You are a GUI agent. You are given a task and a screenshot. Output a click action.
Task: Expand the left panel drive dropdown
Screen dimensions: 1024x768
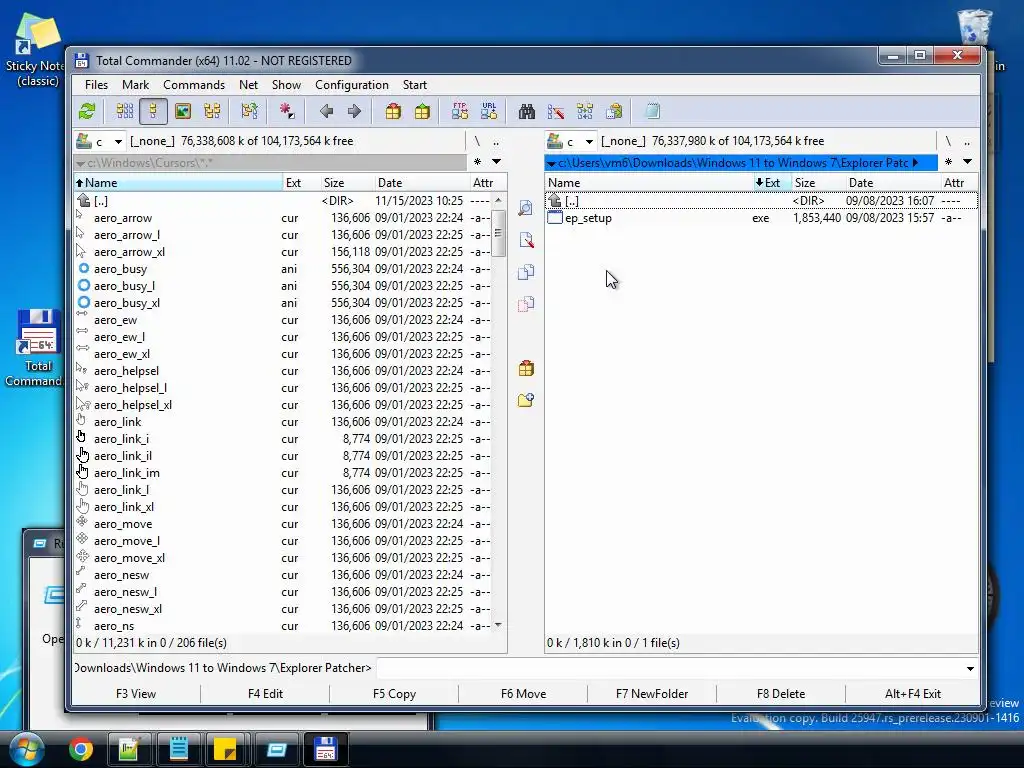point(118,141)
